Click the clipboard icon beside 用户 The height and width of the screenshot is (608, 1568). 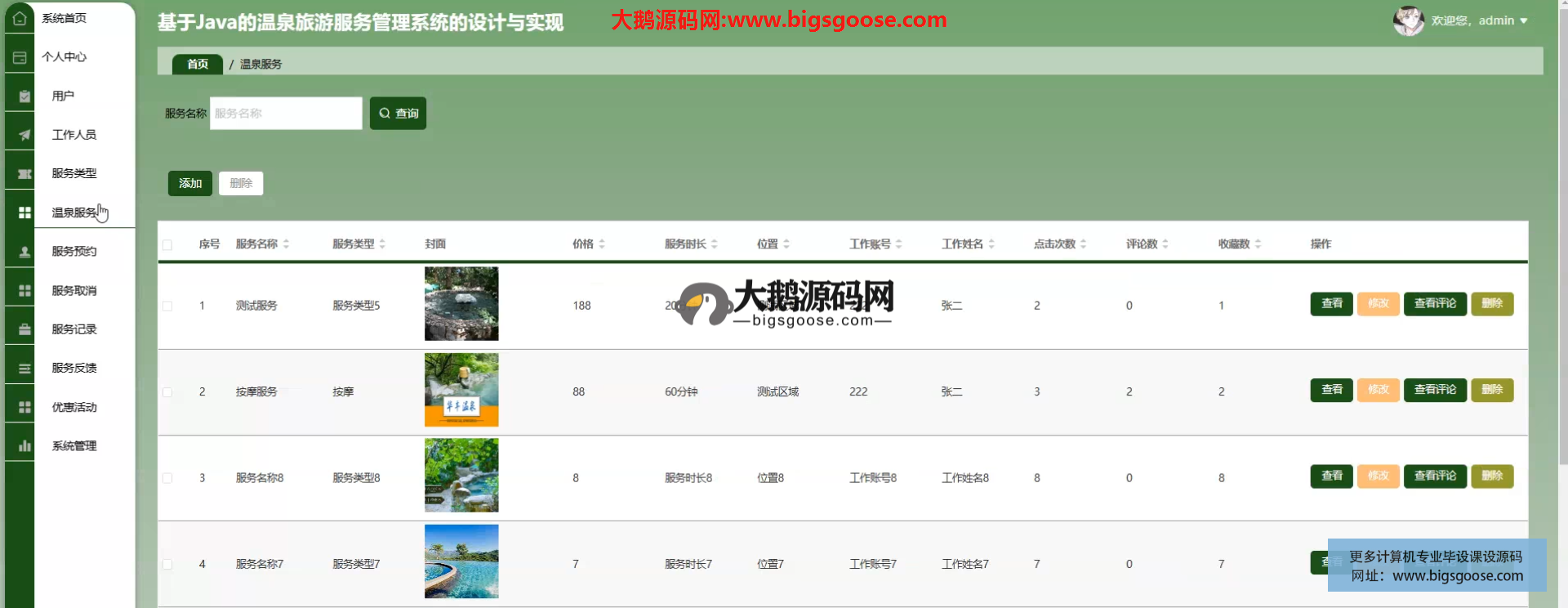(24, 96)
